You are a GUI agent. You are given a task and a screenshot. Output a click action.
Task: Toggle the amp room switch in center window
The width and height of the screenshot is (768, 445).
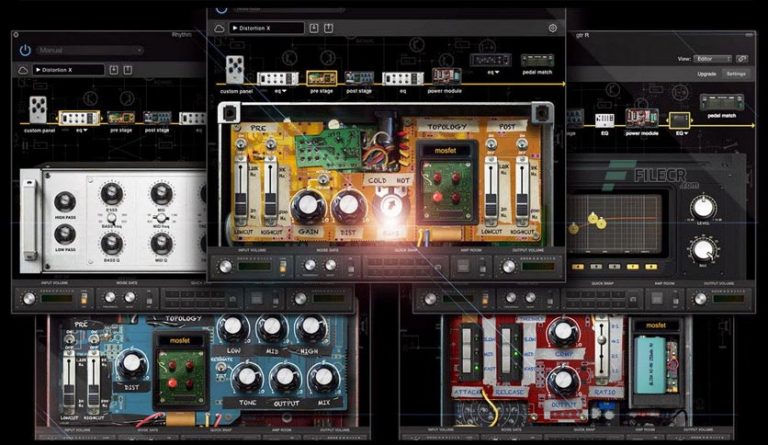pos(483,267)
